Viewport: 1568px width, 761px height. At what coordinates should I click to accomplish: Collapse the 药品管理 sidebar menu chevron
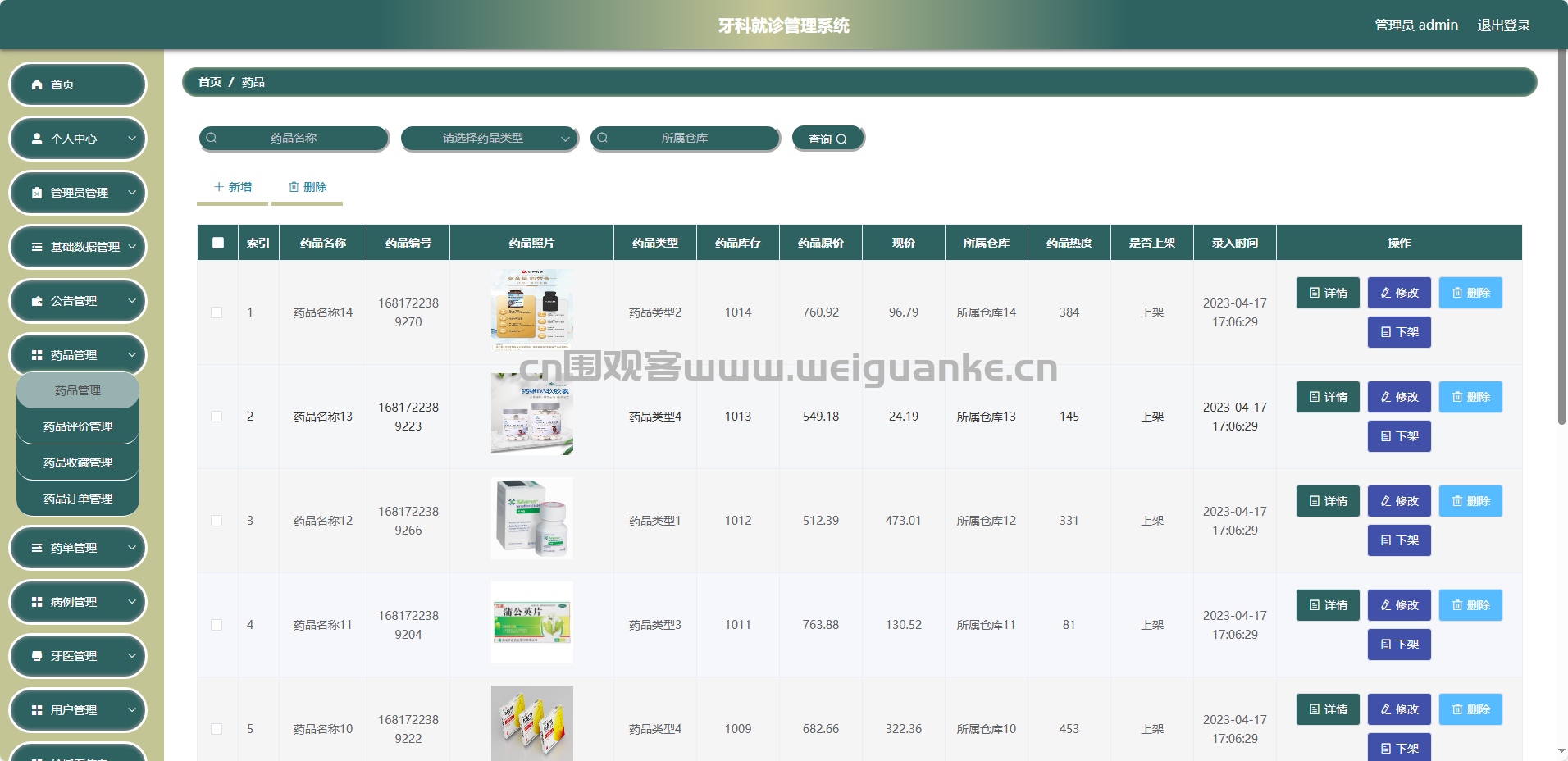point(132,355)
